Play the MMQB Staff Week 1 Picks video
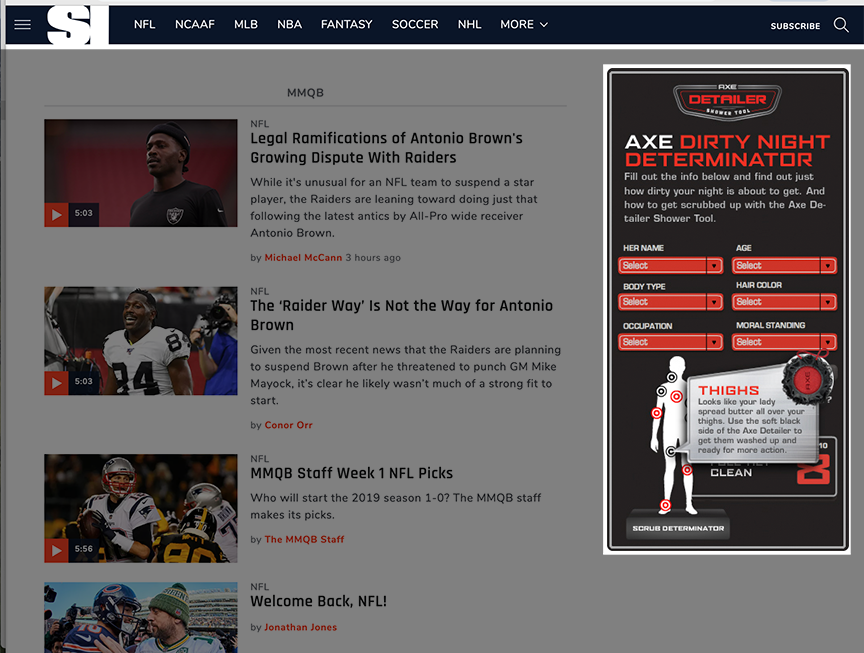Screen dimensions: 864x653 coord(56,550)
